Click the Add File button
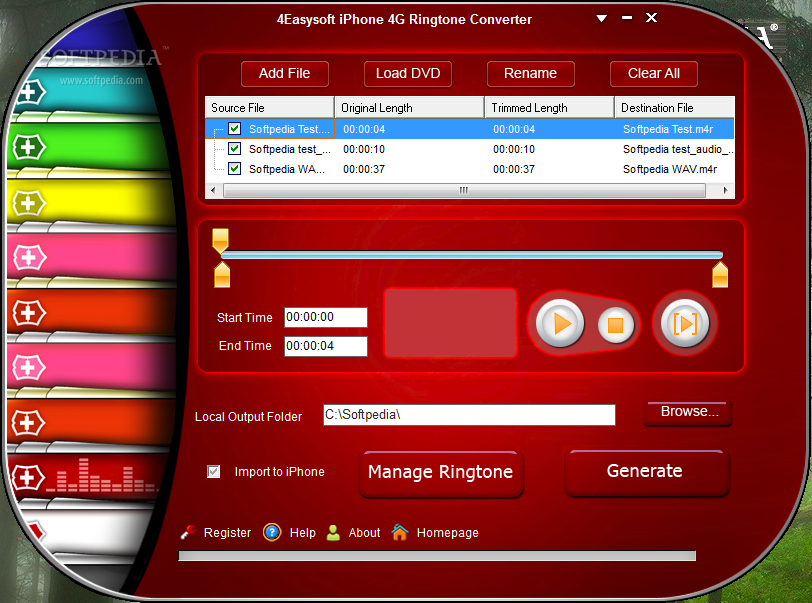Screen dimensions: 812x603 tap(285, 74)
